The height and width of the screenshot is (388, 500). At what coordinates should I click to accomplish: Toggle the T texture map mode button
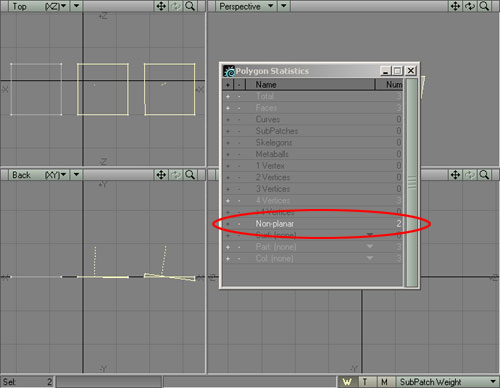365,382
